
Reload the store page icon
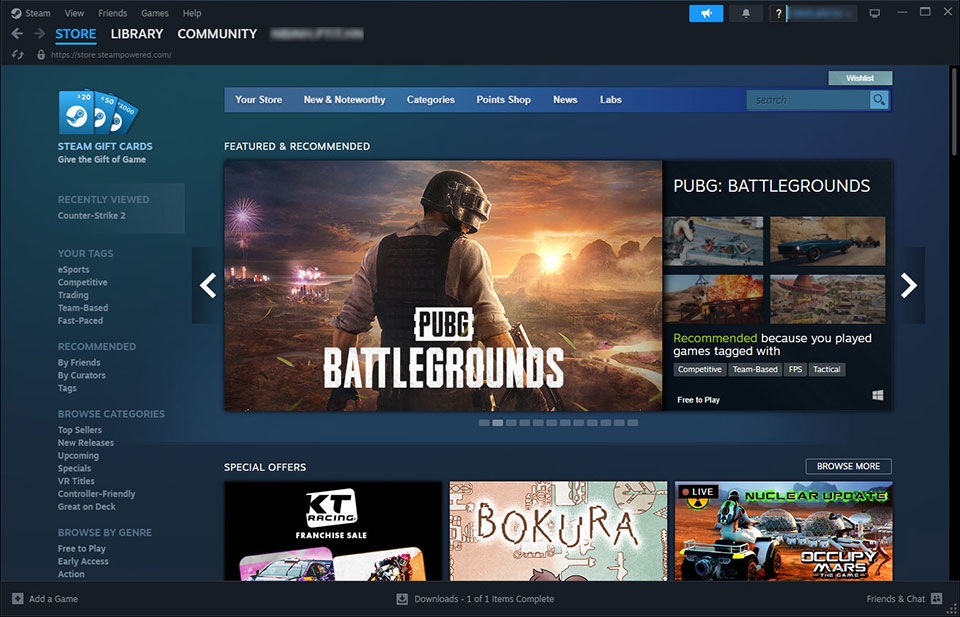17,55
